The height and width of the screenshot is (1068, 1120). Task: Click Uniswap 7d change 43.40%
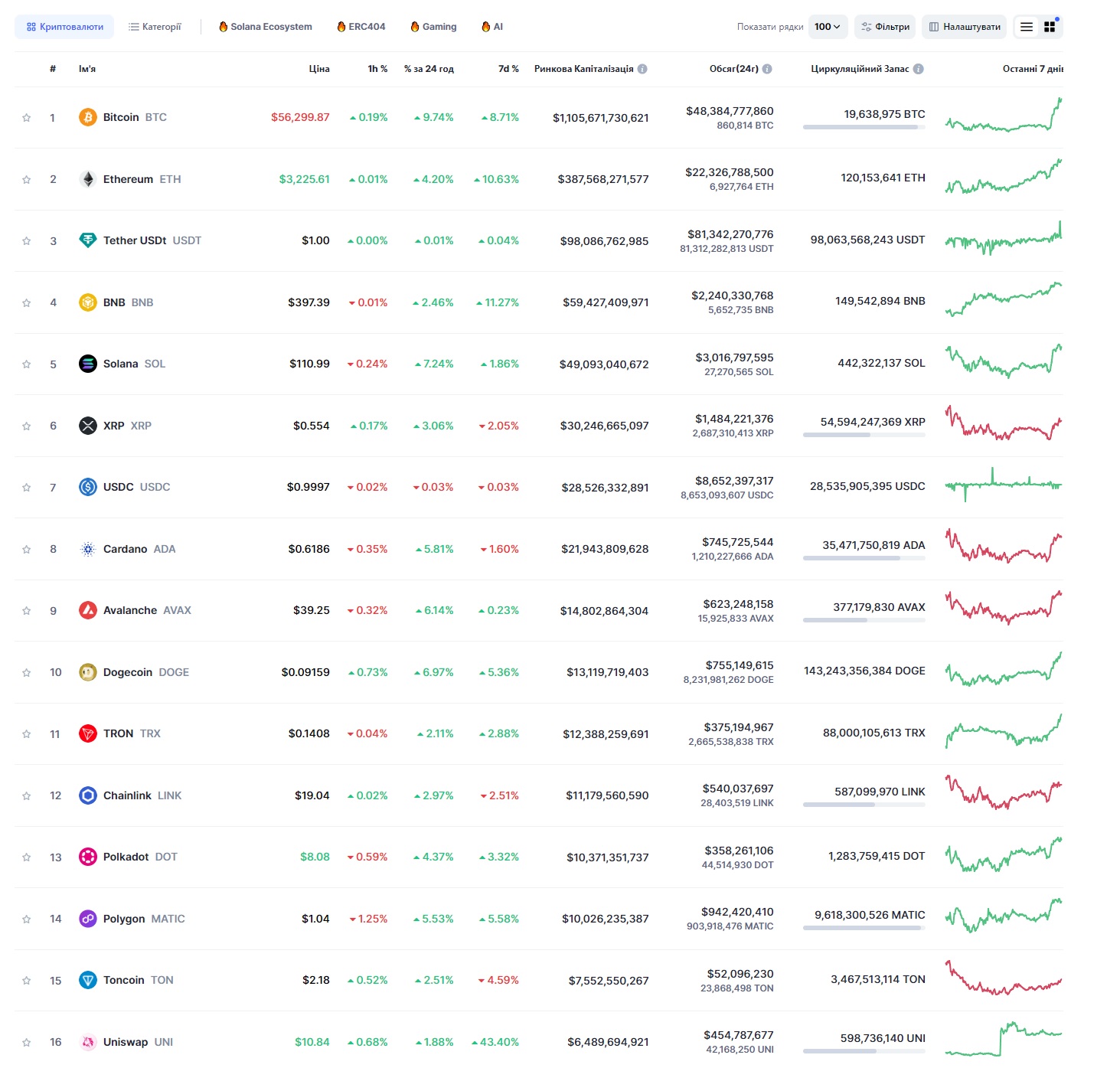point(495,1042)
